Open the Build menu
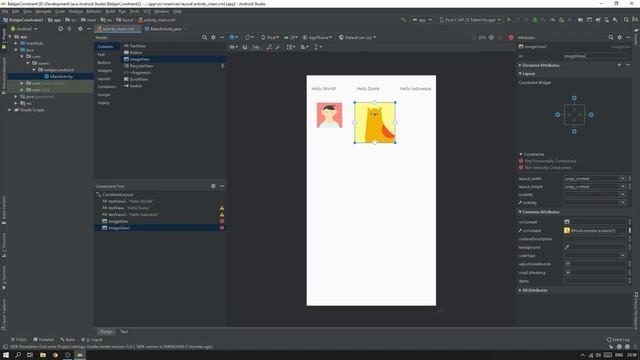The width and height of the screenshot is (640, 360). [110, 11]
